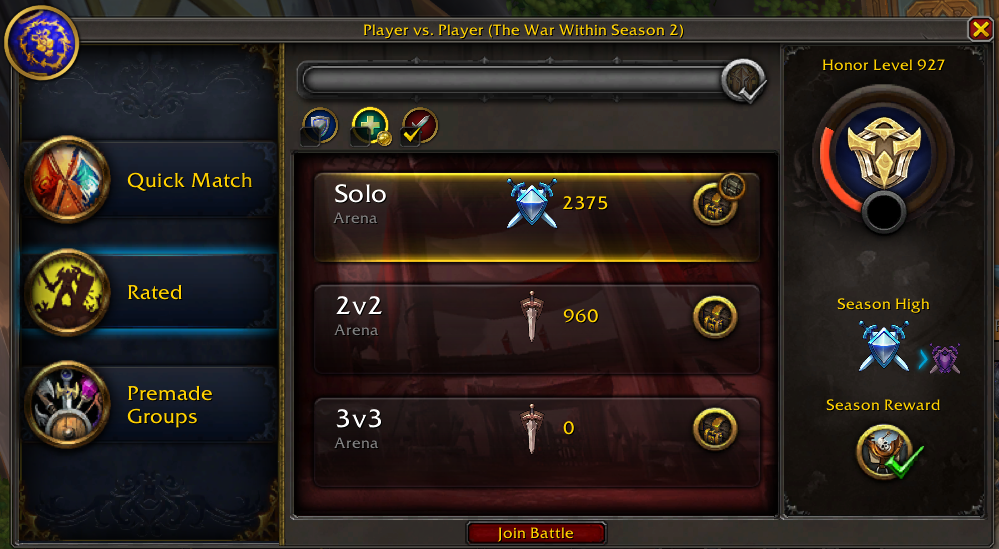Open the Premade Groups tab
Viewport: 999px width, 549px height.
click(x=150, y=404)
